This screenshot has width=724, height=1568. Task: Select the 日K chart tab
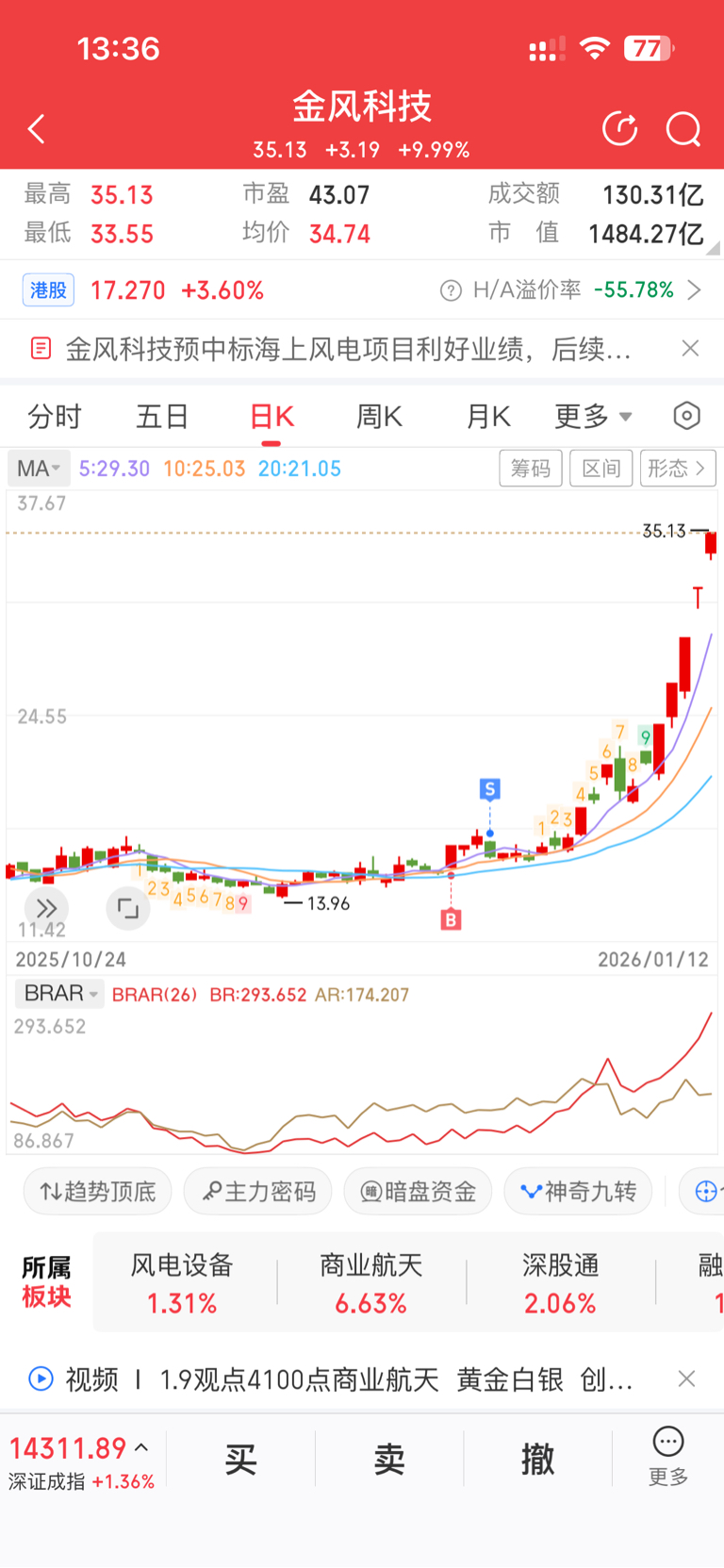point(271,416)
